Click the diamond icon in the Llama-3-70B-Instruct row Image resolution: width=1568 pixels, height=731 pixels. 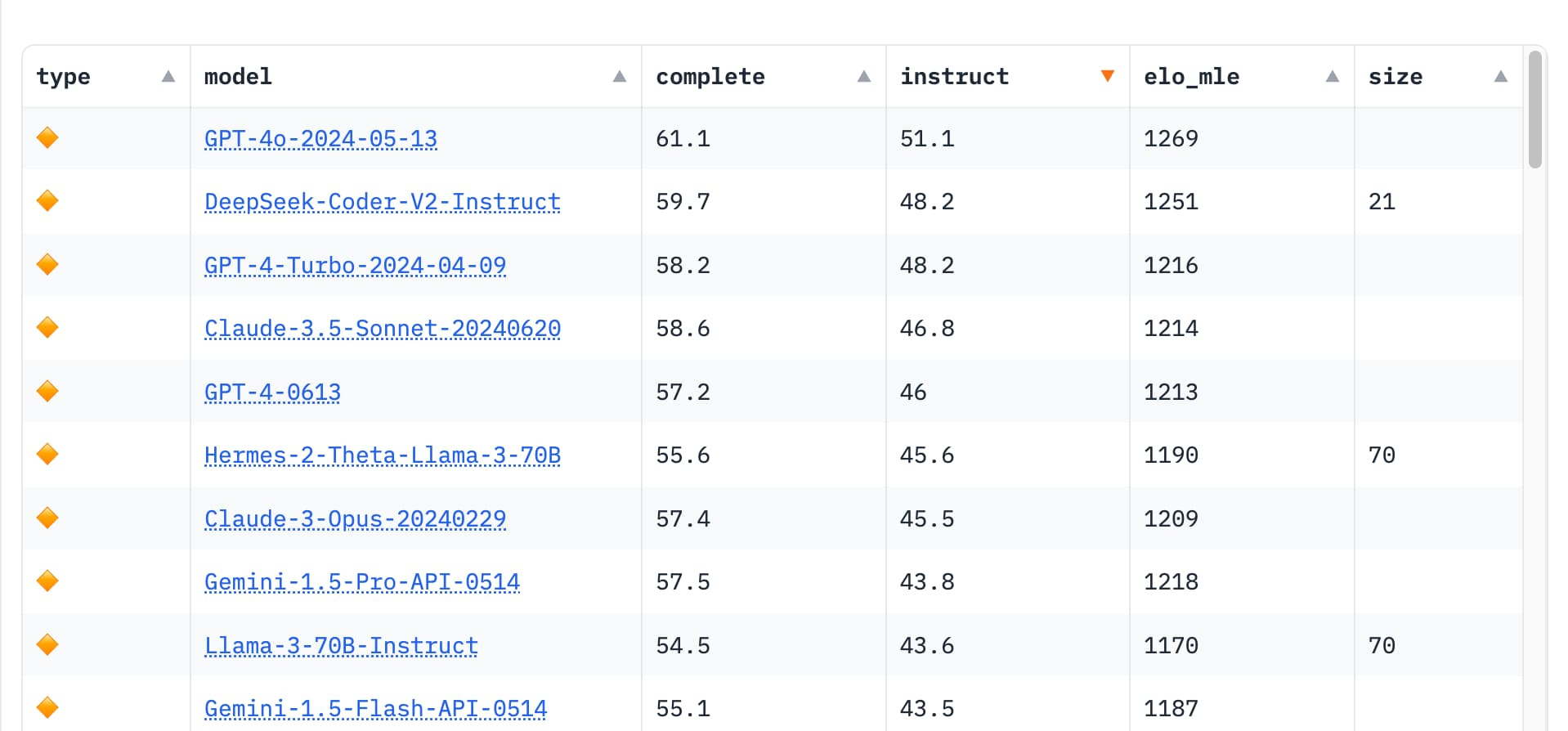point(47,644)
